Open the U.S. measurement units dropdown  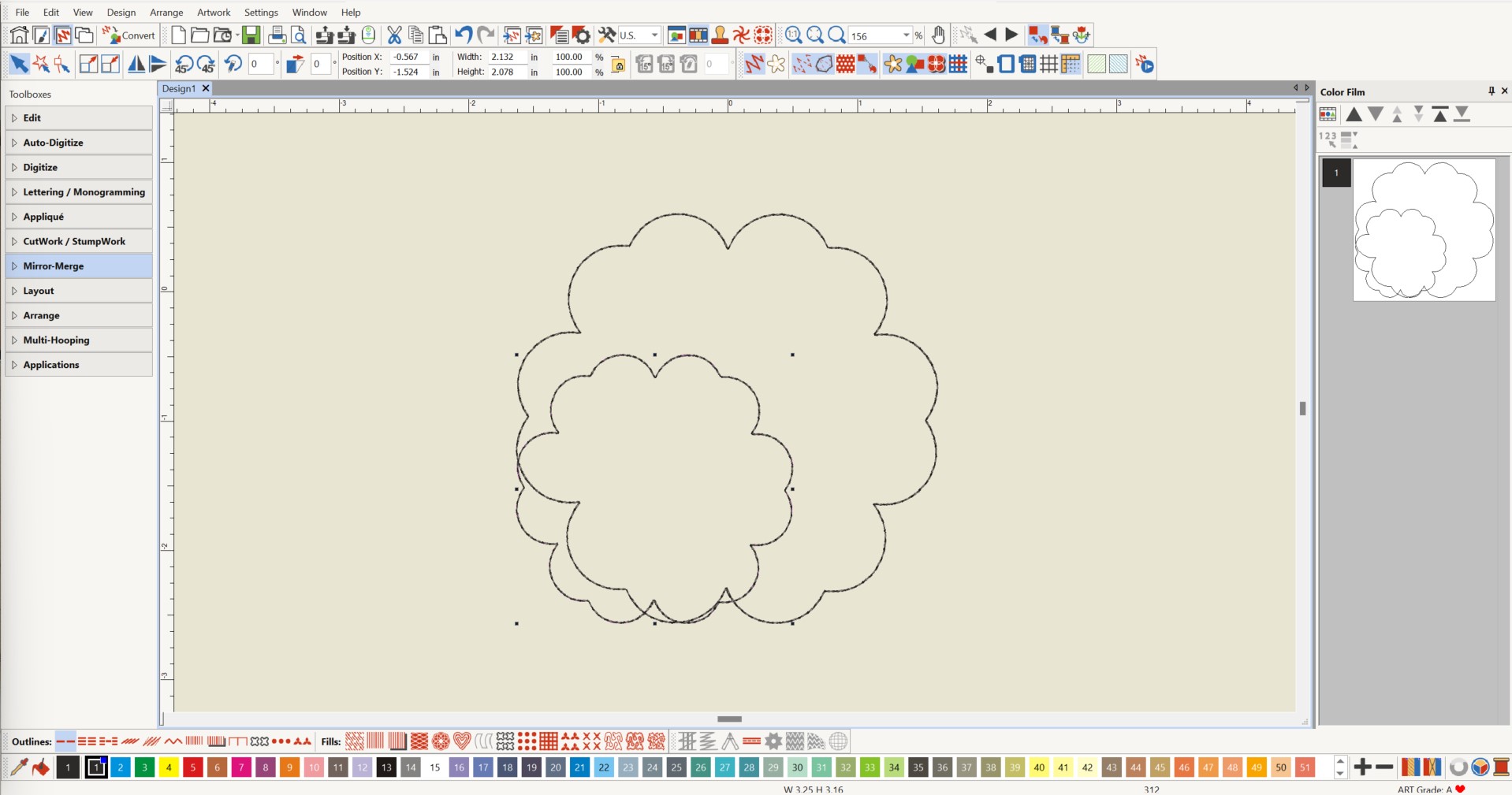pos(654,35)
